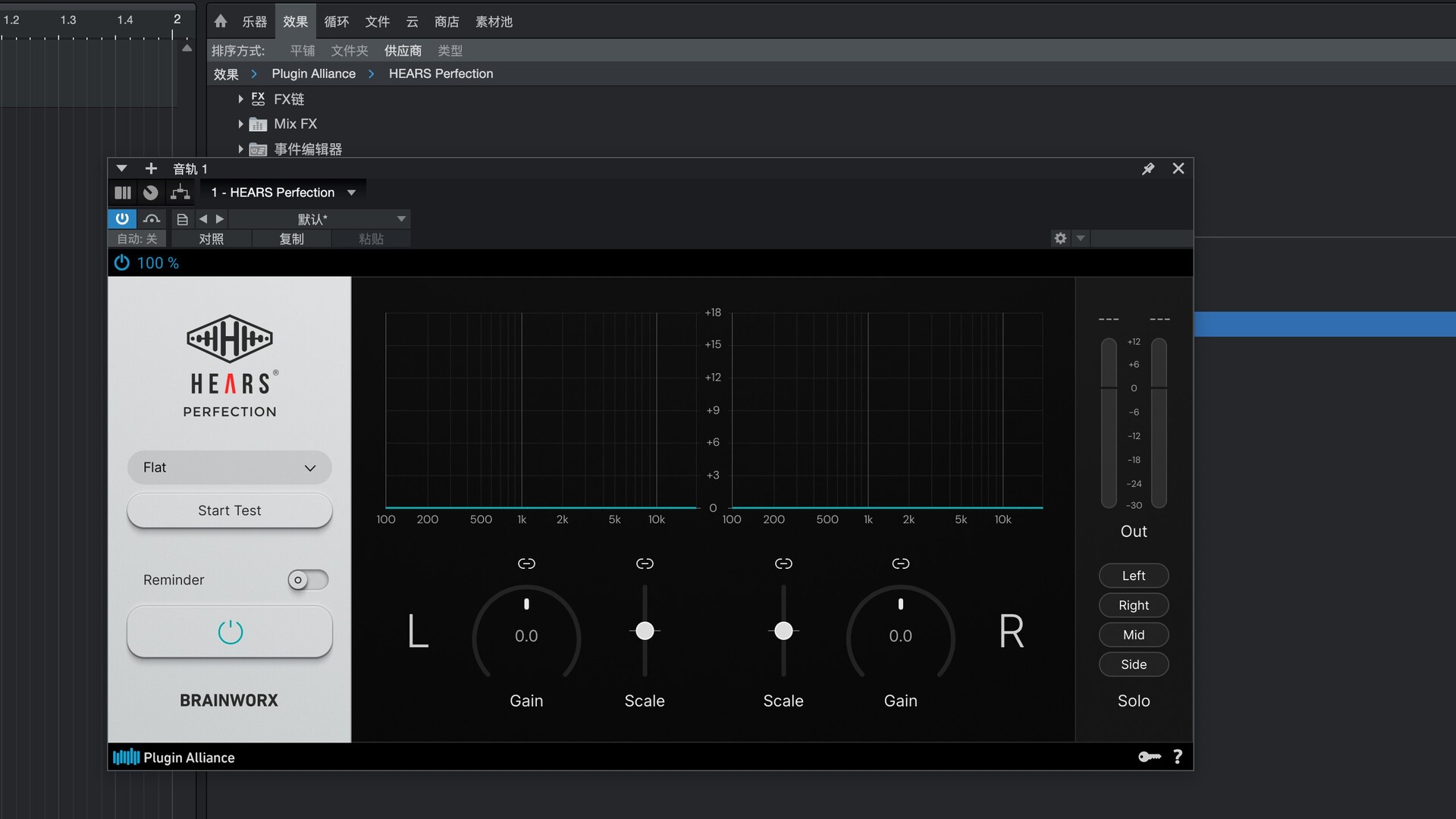This screenshot has height=819, width=1456.
Task: Open the sidechain routing icon
Action: [180, 193]
